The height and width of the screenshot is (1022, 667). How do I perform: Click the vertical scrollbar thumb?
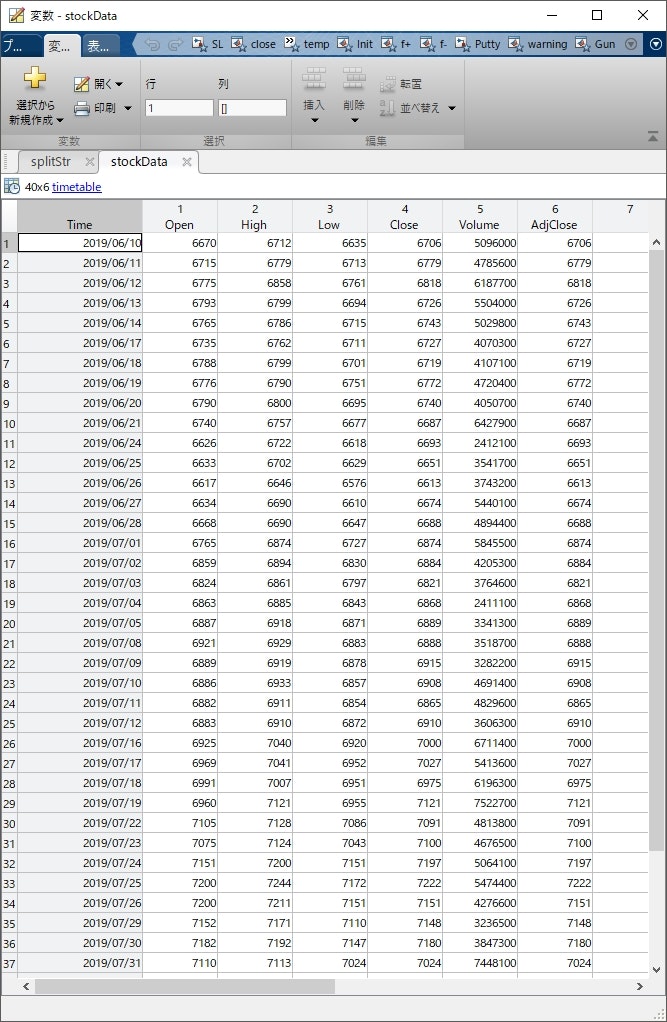pos(657,550)
